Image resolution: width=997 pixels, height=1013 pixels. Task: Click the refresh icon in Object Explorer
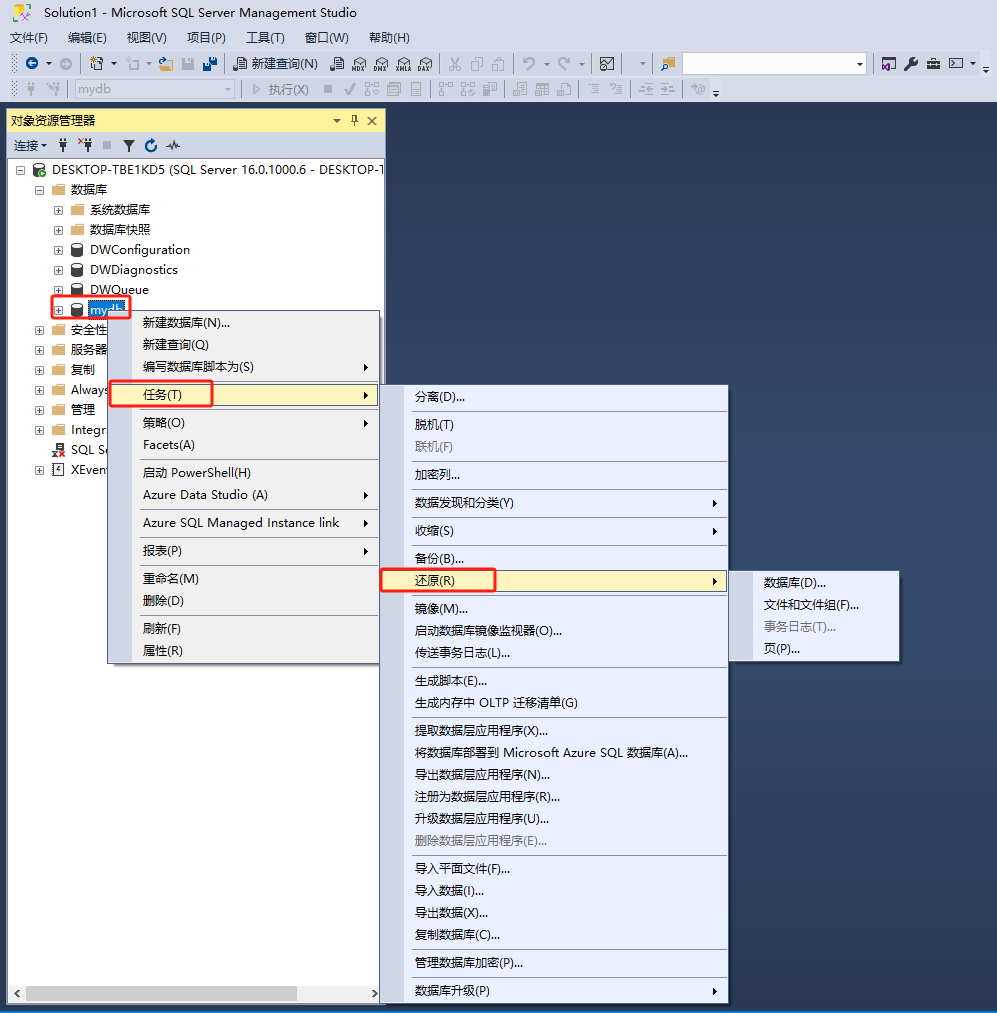151,145
